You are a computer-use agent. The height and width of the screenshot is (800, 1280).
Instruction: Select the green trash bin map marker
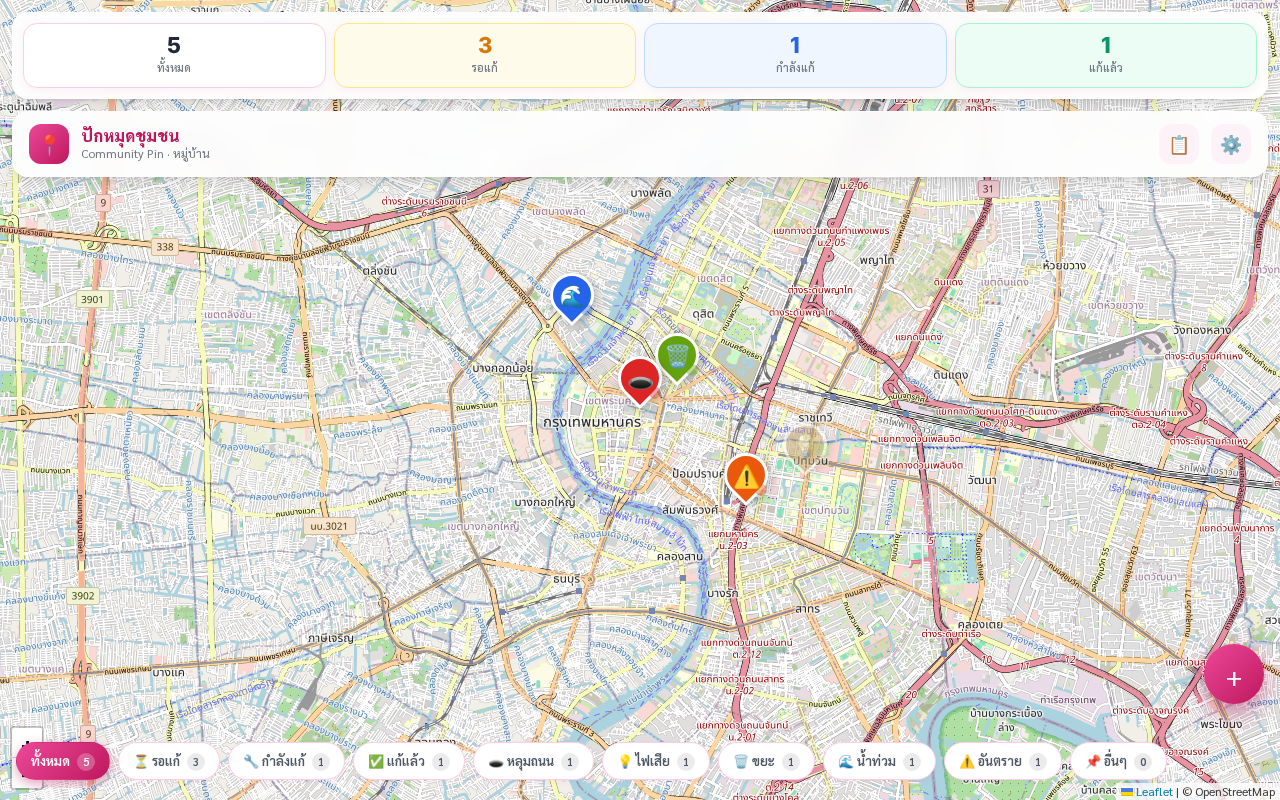(x=677, y=357)
